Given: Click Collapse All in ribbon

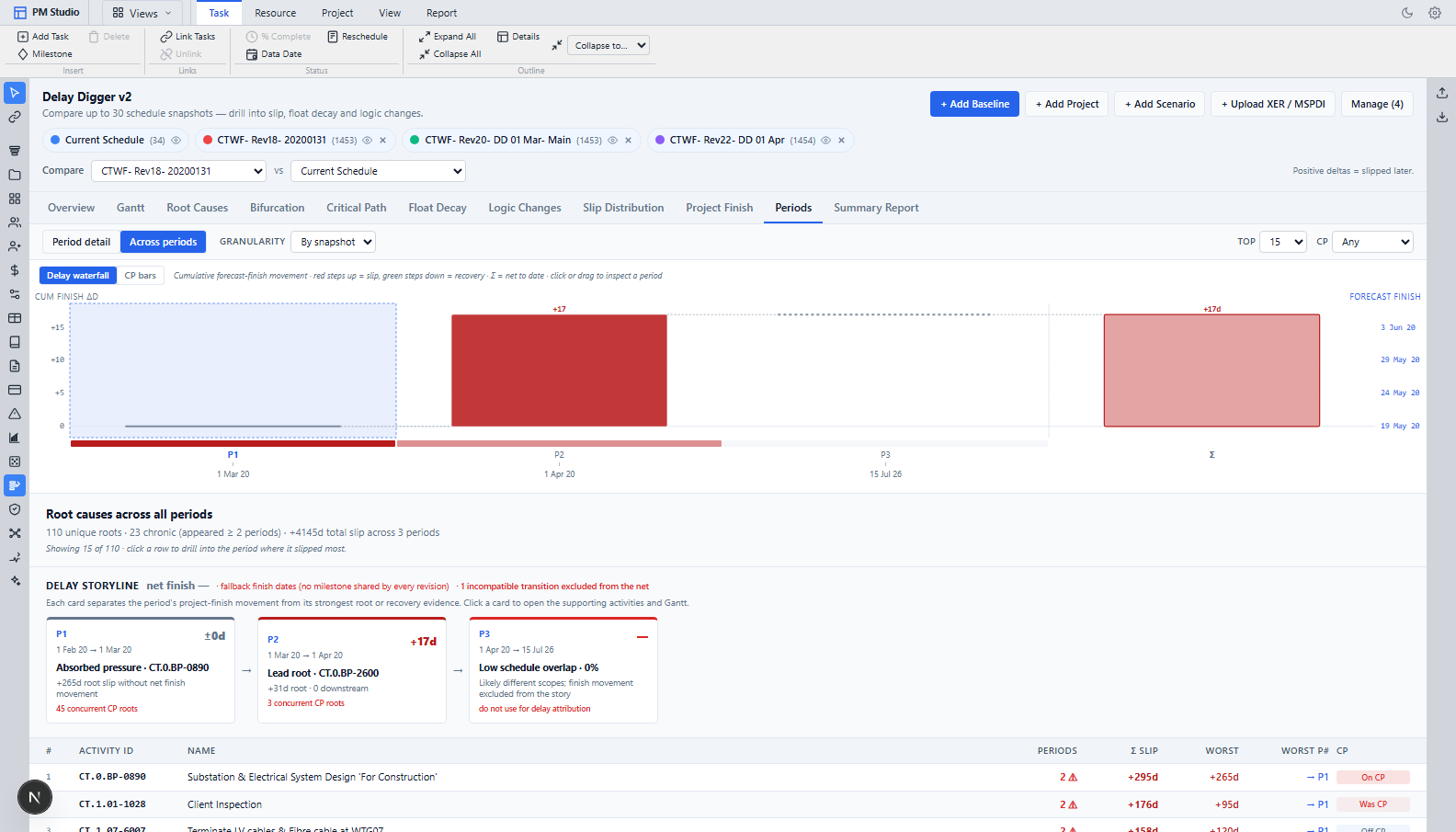Looking at the screenshot, I should point(450,54).
